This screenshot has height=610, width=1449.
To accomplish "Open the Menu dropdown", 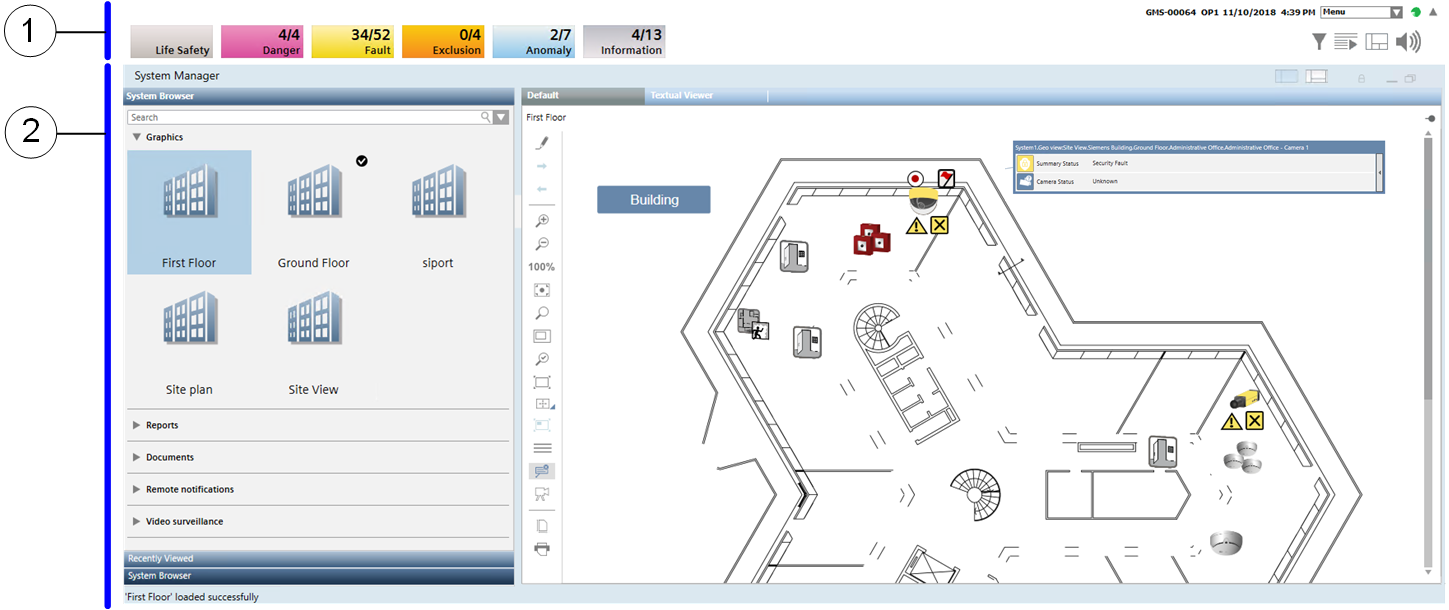I will click(1361, 12).
